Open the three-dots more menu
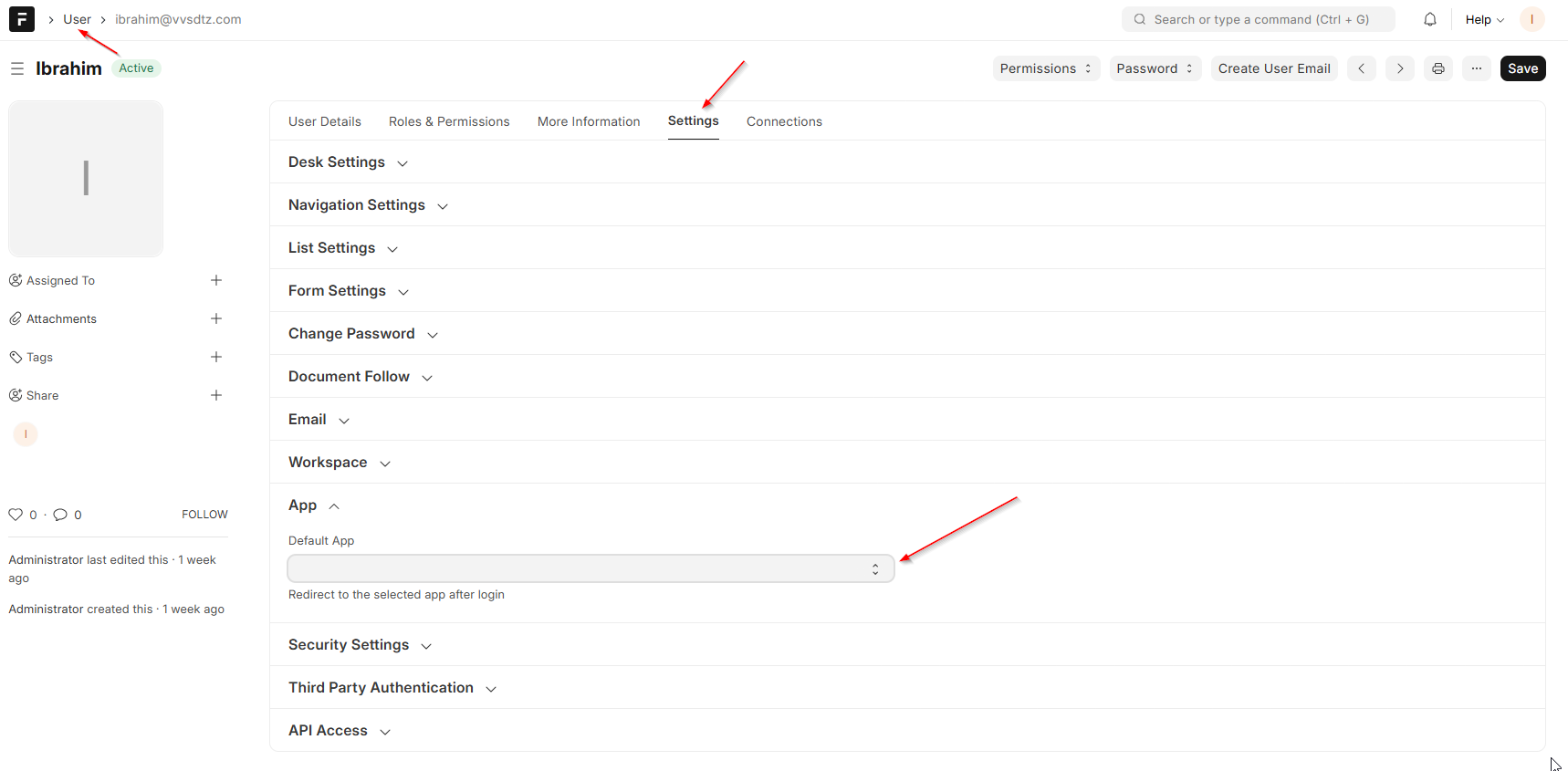Image resolution: width=1568 pixels, height=771 pixels. (1476, 68)
